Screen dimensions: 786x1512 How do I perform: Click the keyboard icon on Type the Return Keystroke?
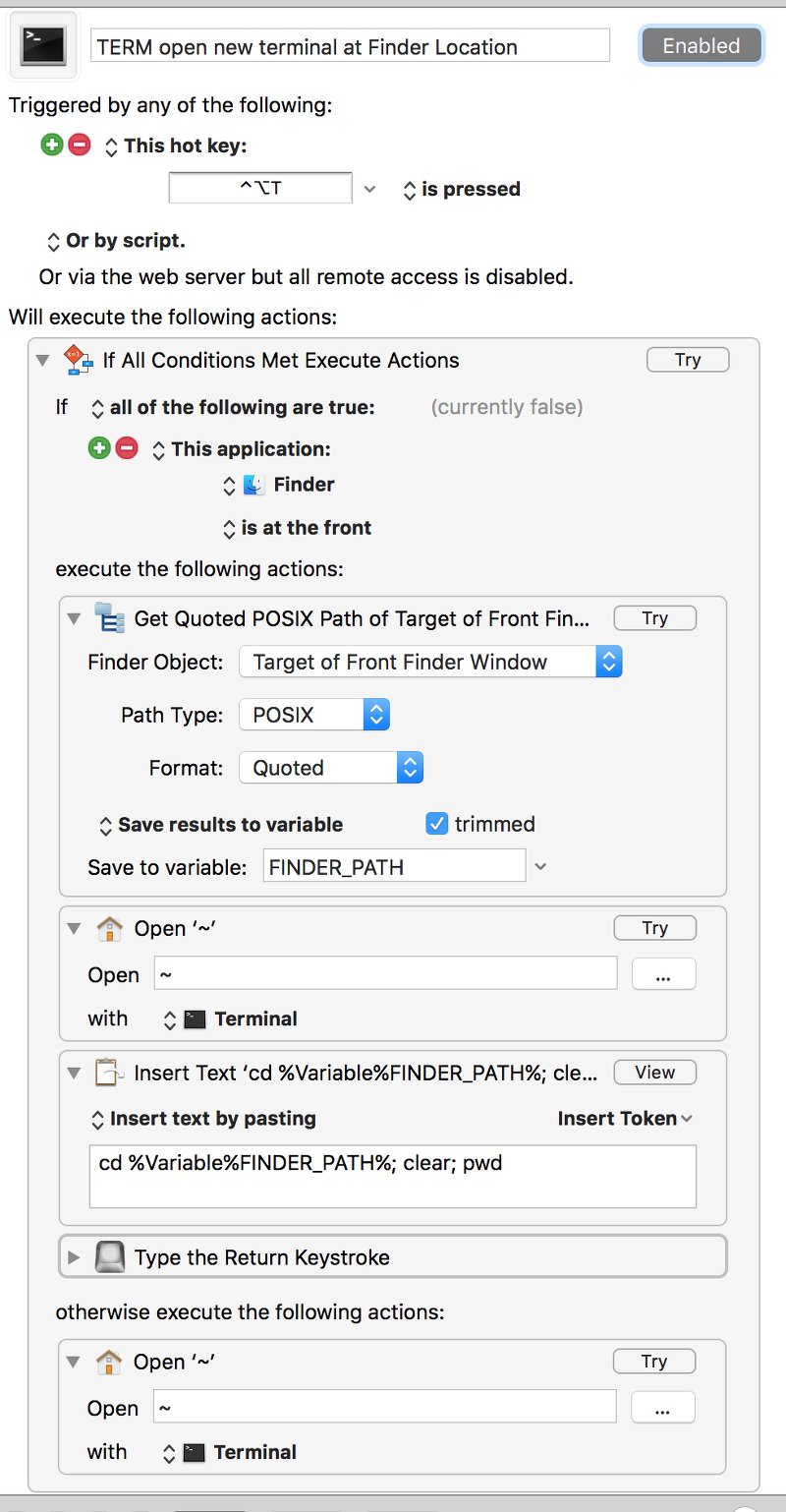coord(110,1254)
